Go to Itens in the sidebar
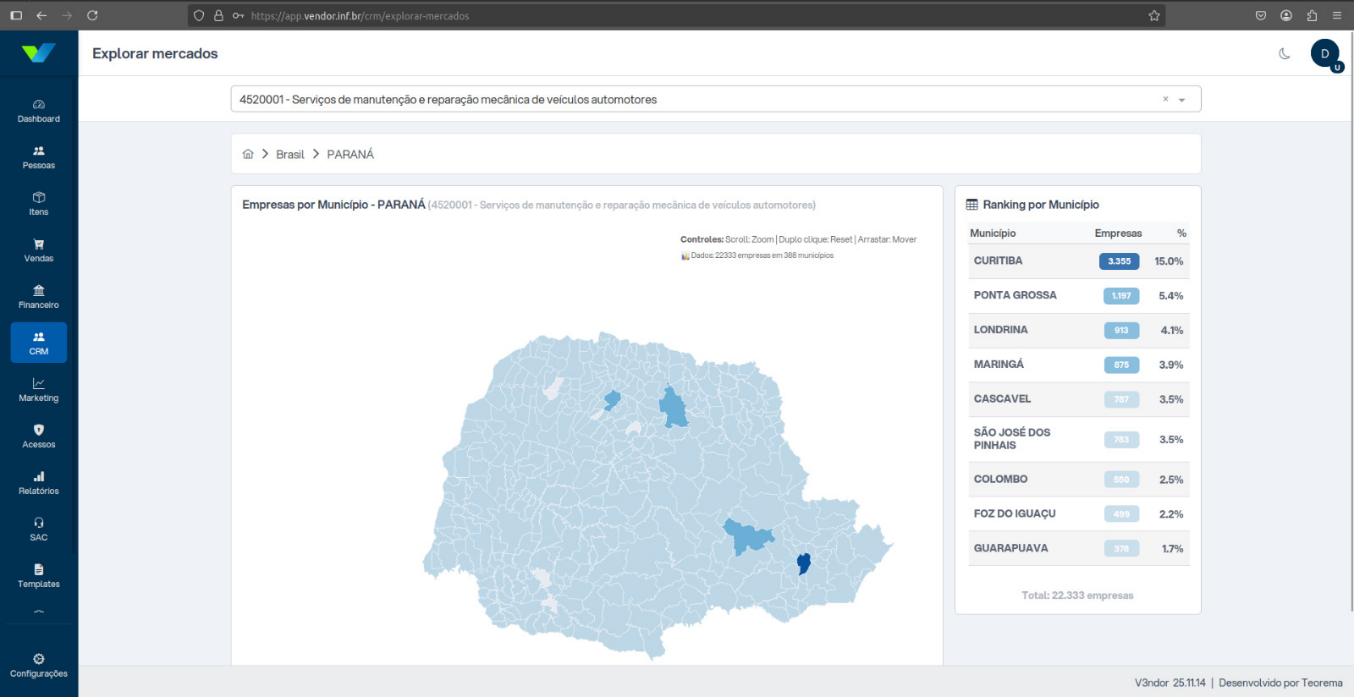The image size is (1354, 697). tap(39, 204)
